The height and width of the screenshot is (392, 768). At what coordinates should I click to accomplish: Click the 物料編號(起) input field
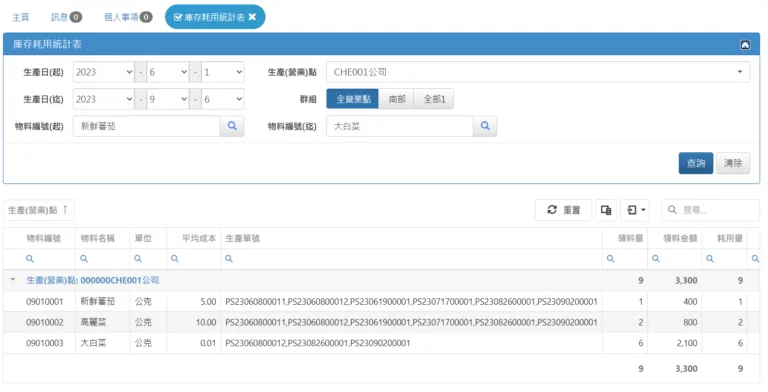(146, 126)
